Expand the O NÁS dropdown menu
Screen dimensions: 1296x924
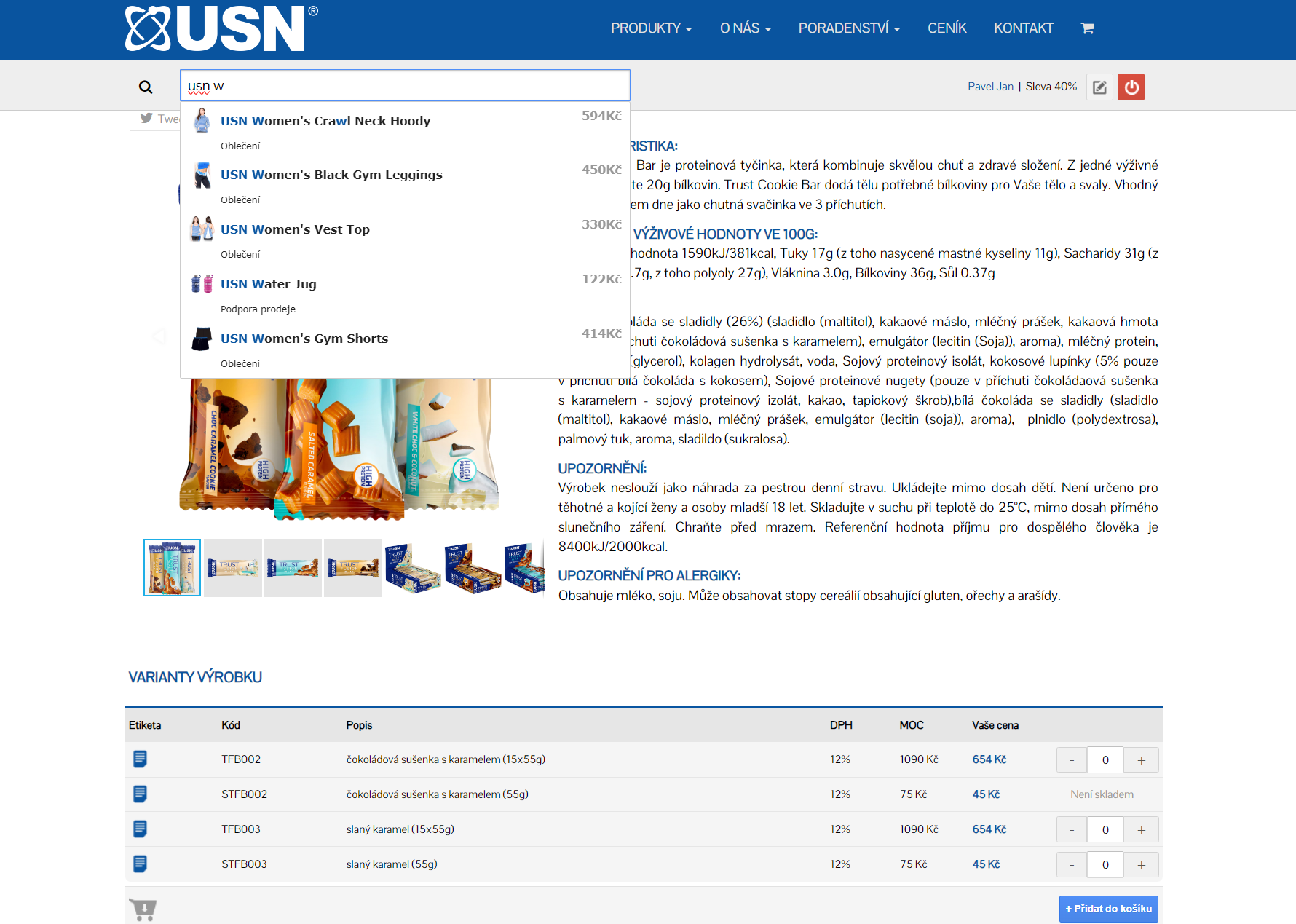745,28
